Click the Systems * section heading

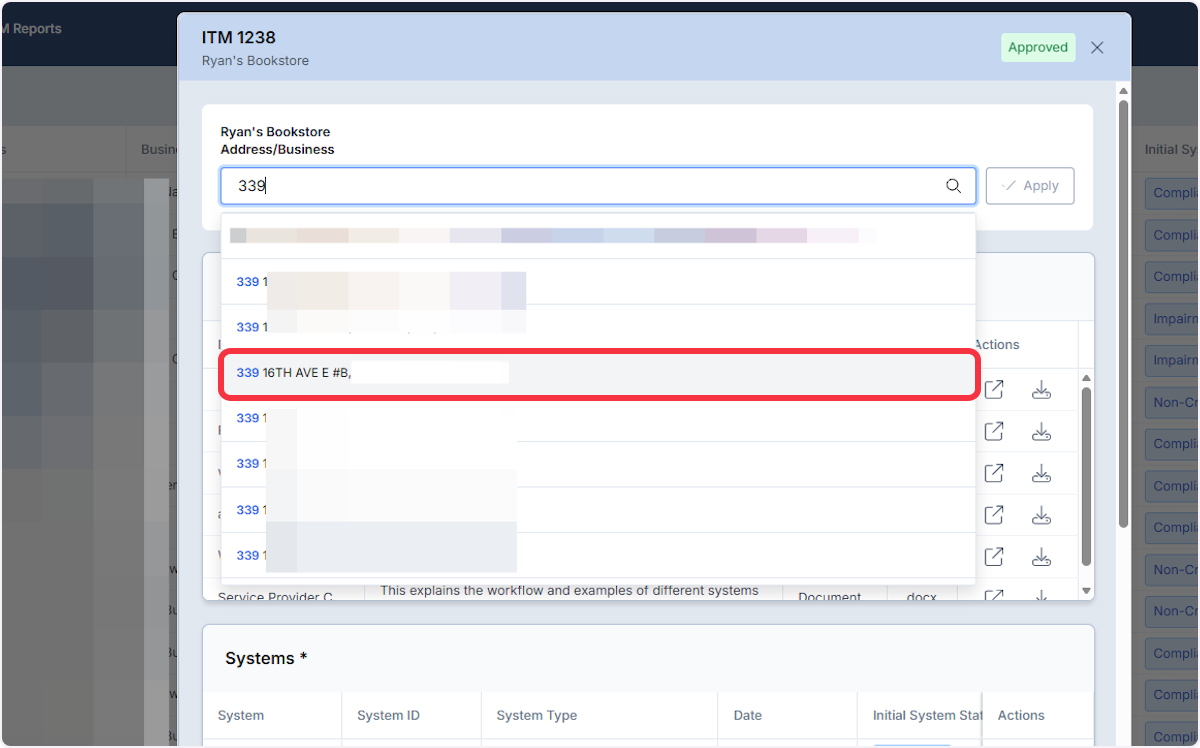[266, 659]
